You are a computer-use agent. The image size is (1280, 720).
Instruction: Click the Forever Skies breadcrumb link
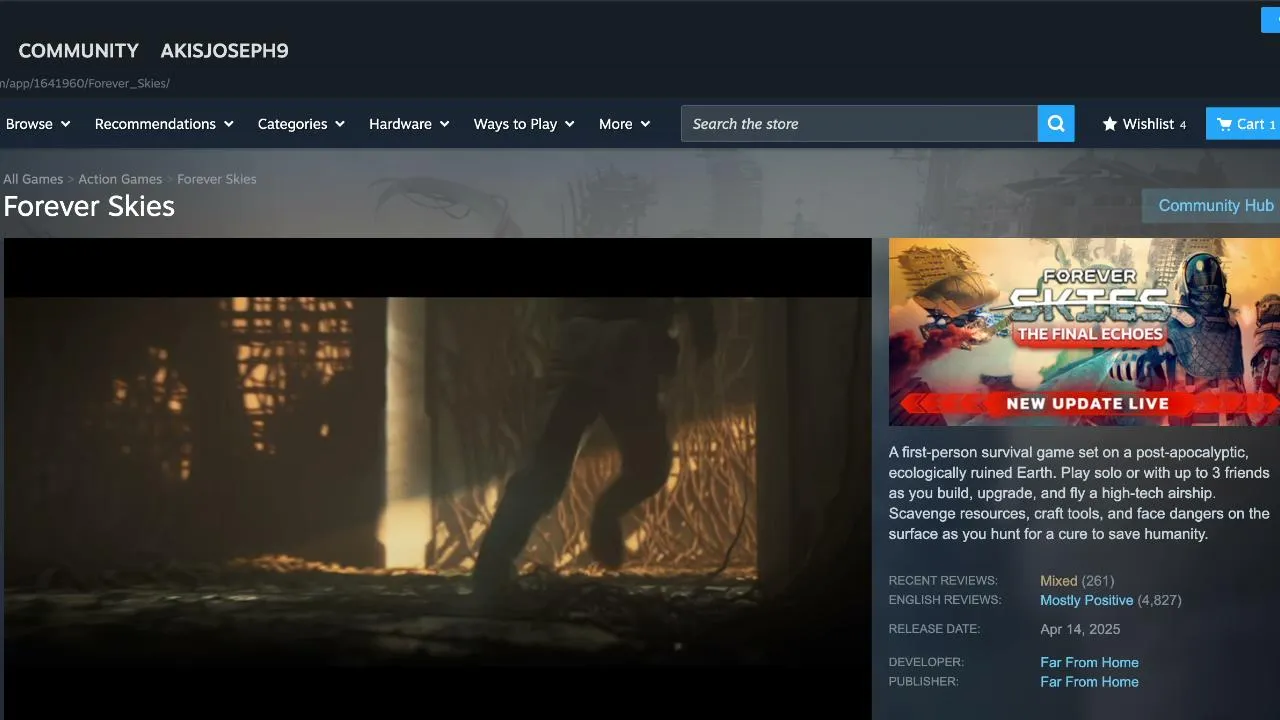pyautogui.click(x=217, y=179)
